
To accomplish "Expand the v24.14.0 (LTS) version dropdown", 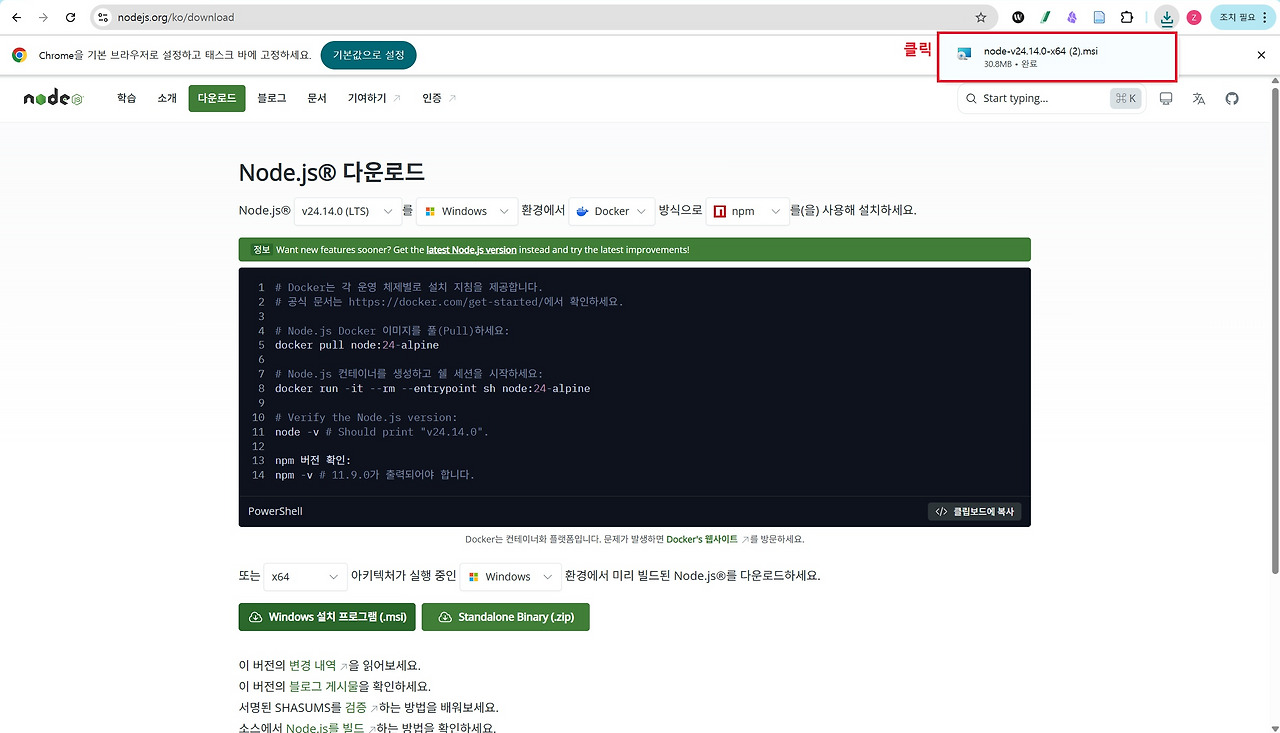I will coord(346,211).
